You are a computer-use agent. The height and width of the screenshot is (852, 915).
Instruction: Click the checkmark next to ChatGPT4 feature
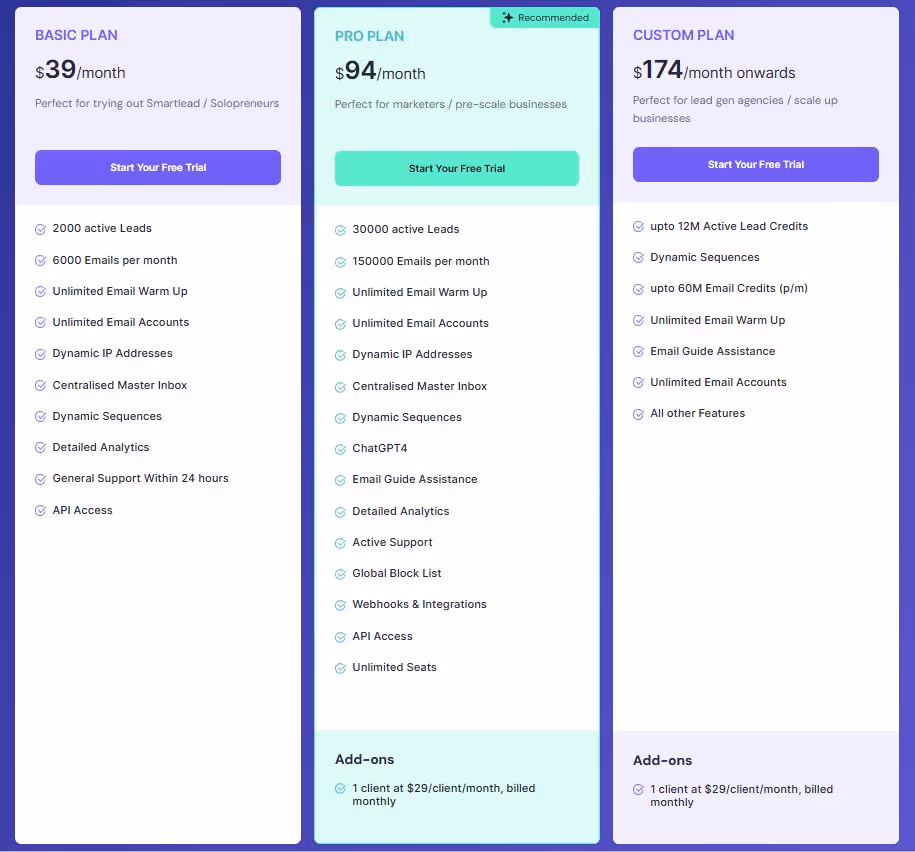[x=339, y=448]
